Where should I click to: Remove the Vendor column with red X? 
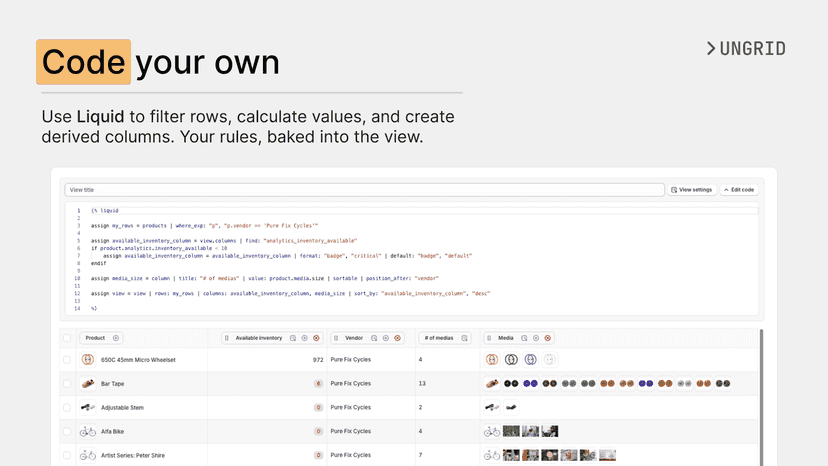[x=398, y=338]
